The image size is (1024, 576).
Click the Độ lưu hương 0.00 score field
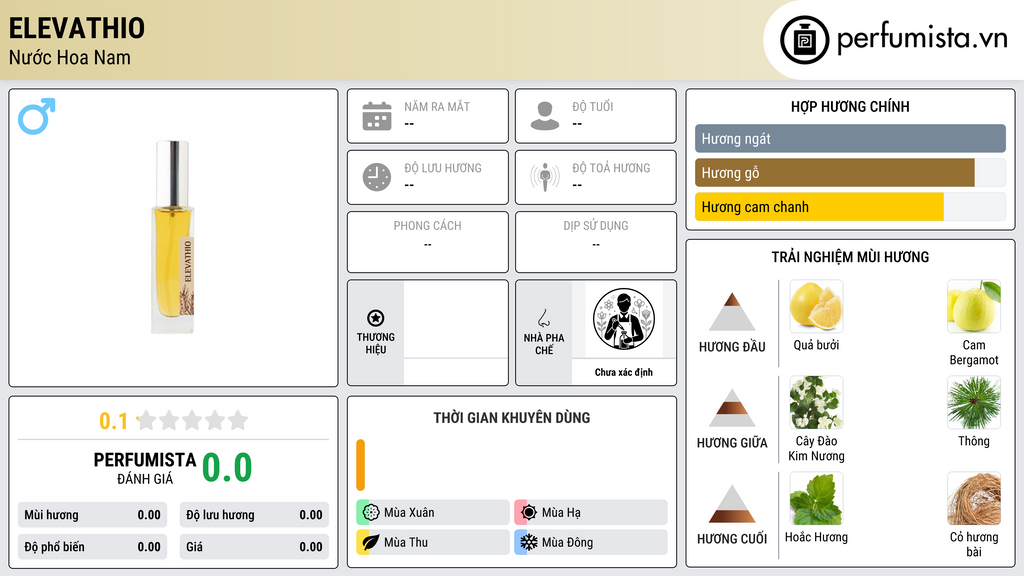tap(254, 515)
